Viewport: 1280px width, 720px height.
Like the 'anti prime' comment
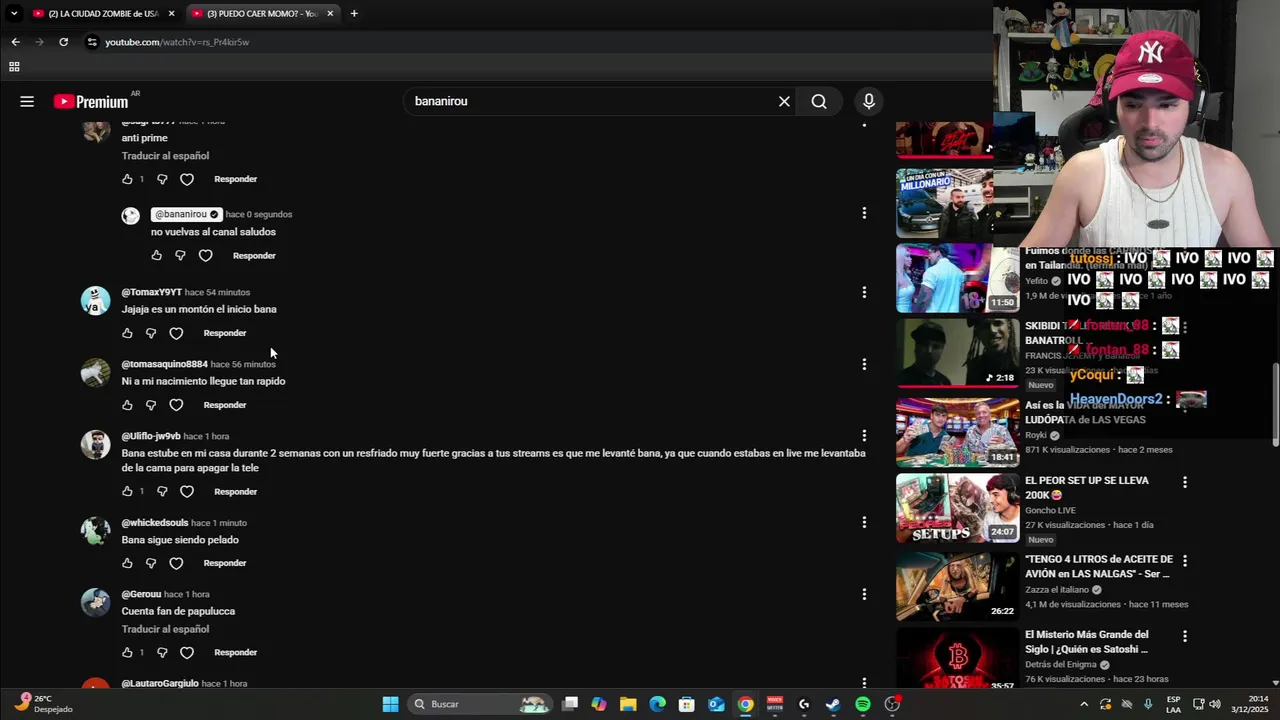pos(127,179)
